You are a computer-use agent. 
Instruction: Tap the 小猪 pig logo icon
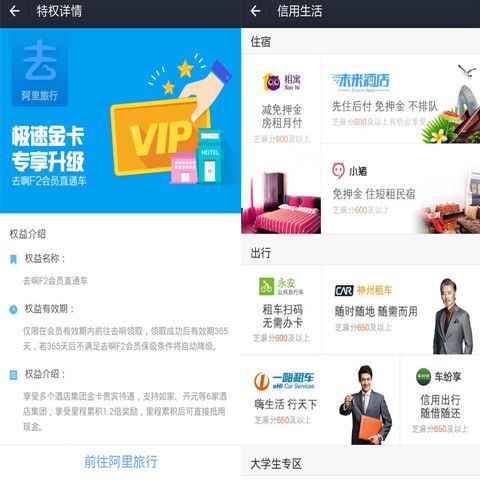[x=338, y=171]
